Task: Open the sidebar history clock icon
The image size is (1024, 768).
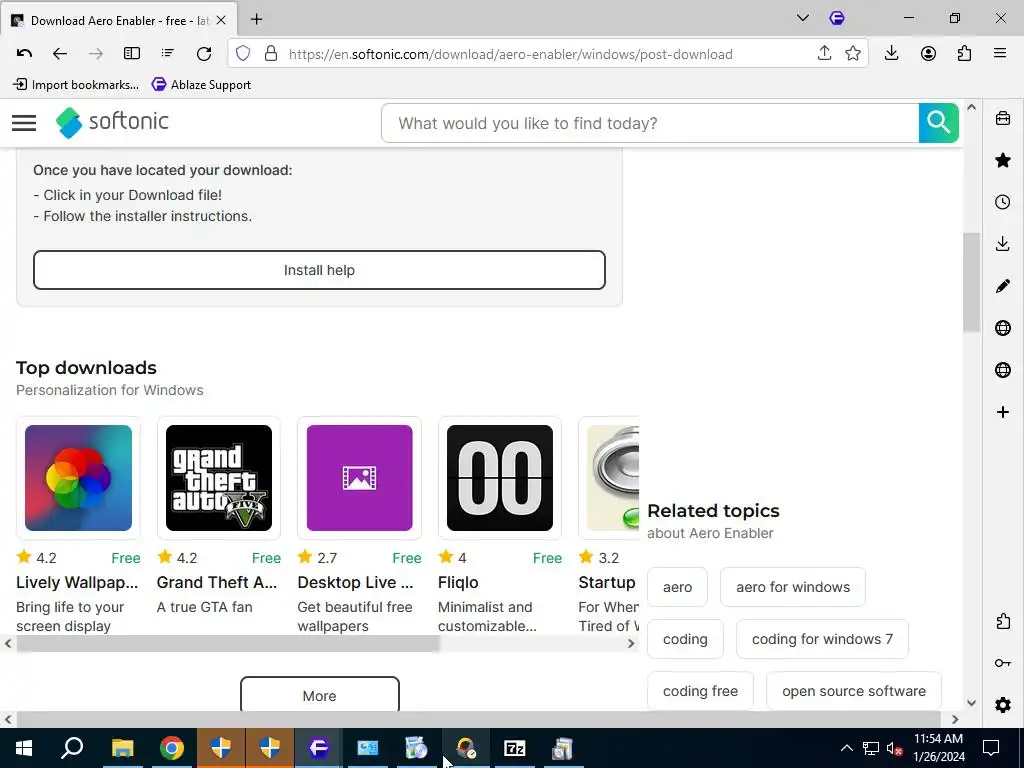Action: point(1002,202)
